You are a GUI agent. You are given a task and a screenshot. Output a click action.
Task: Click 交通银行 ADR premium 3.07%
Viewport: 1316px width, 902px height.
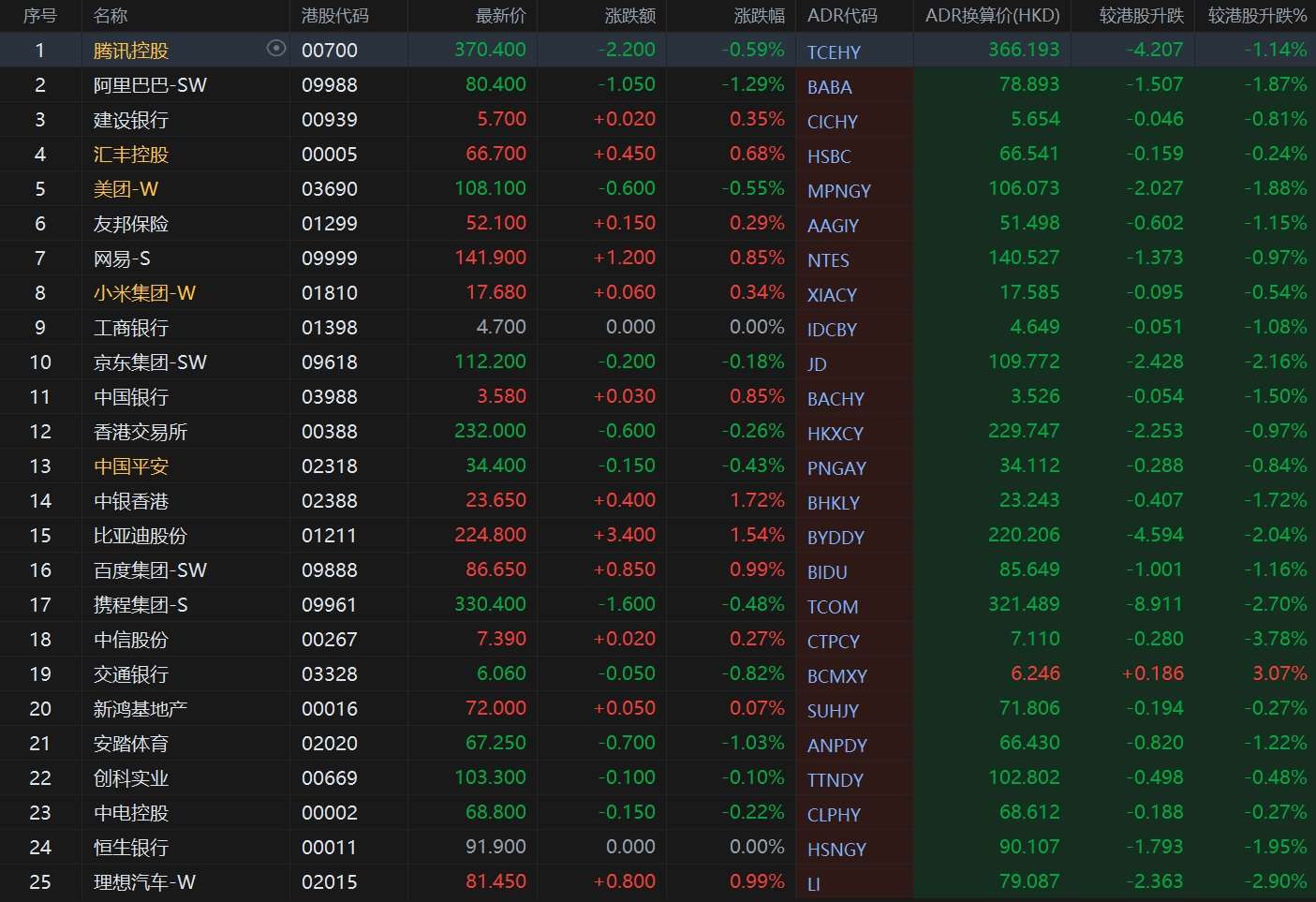[1279, 673]
